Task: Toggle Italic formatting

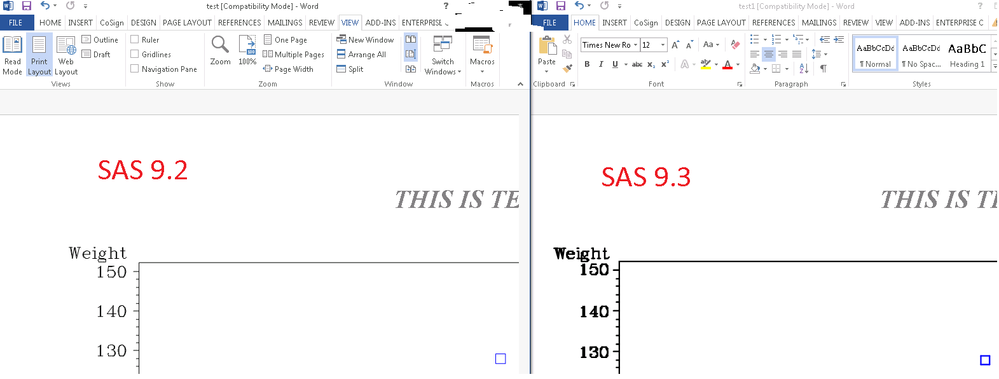Action: [601, 64]
